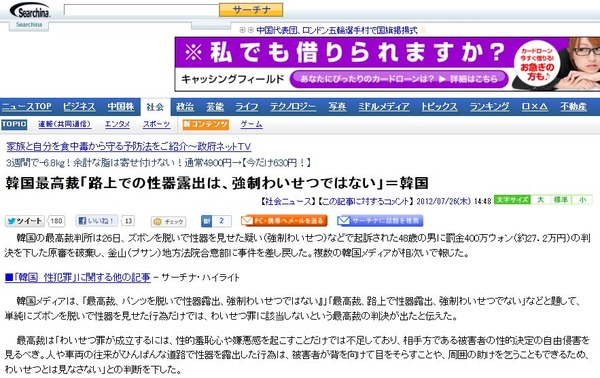Click into the search input field
This screenshot has width=600, height=378.
(141, 10)
